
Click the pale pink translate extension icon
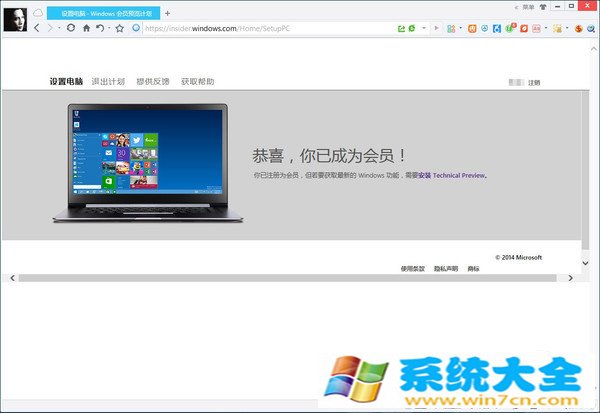[536, 29]
